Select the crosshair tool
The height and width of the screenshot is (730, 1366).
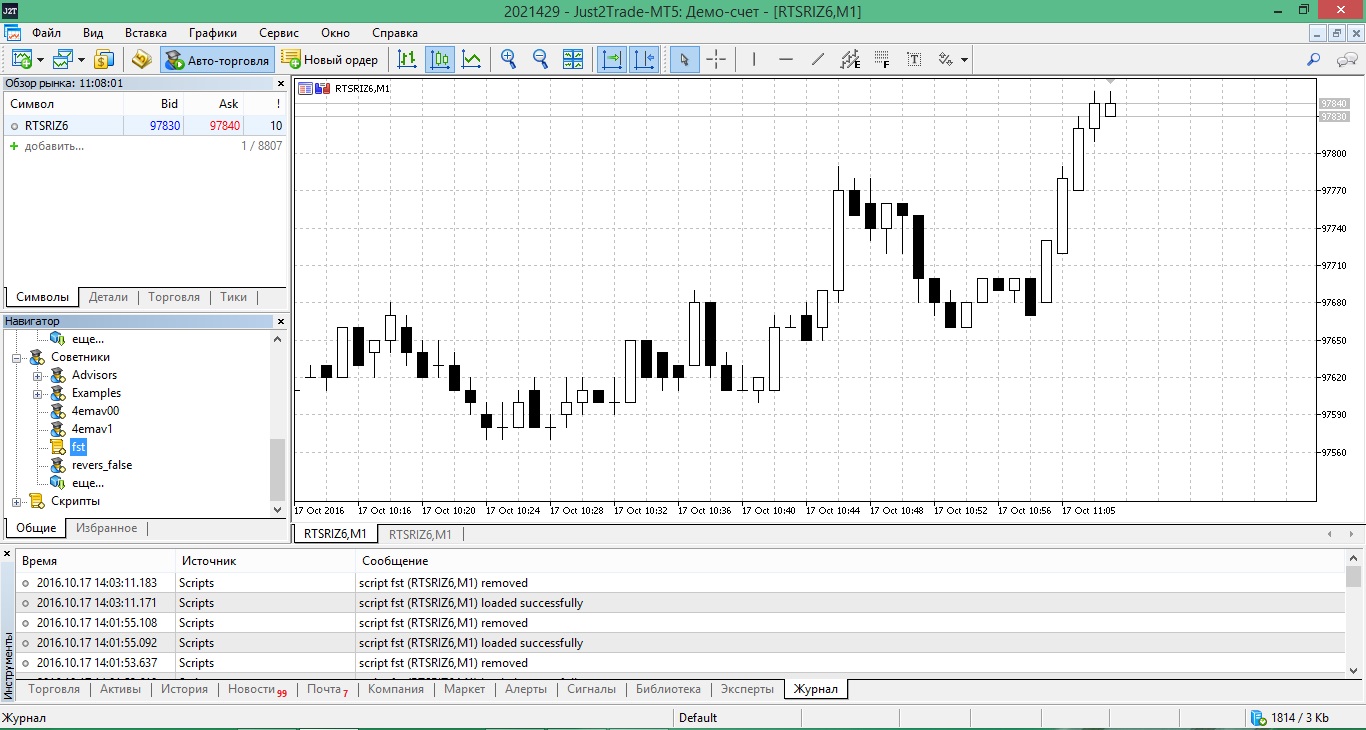point(716,59)
